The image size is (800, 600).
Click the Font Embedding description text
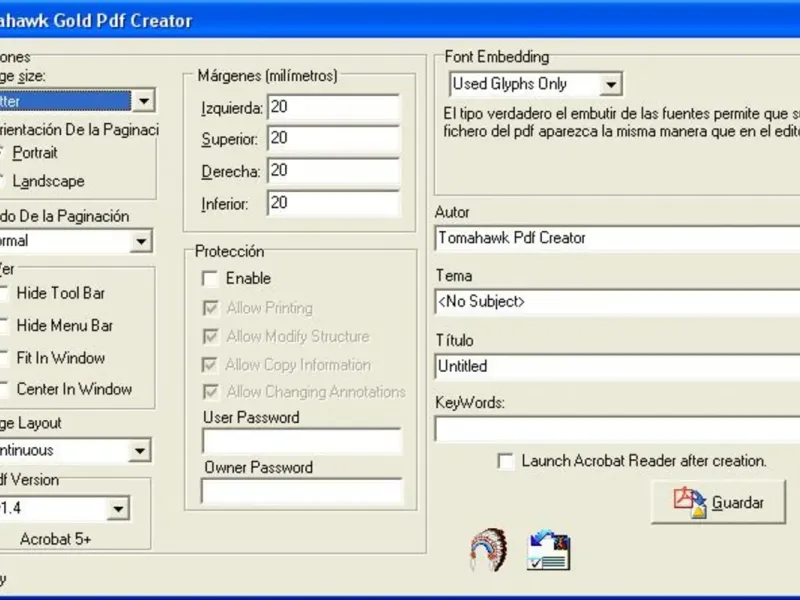click(621, 122)
